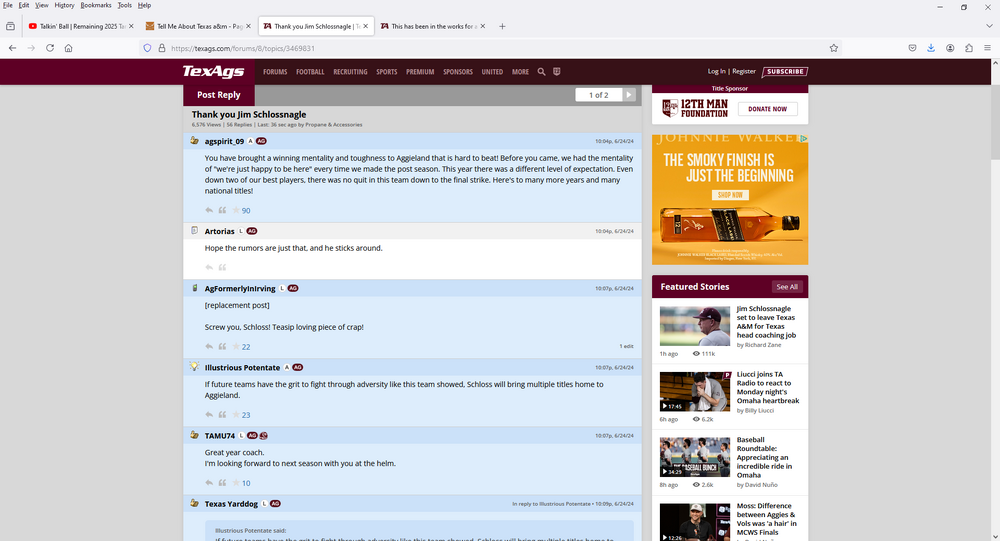Click reply arrow on agspirit_09's post
The height and width of the screenshot is (541, 1000).
[x=209, y=211]
